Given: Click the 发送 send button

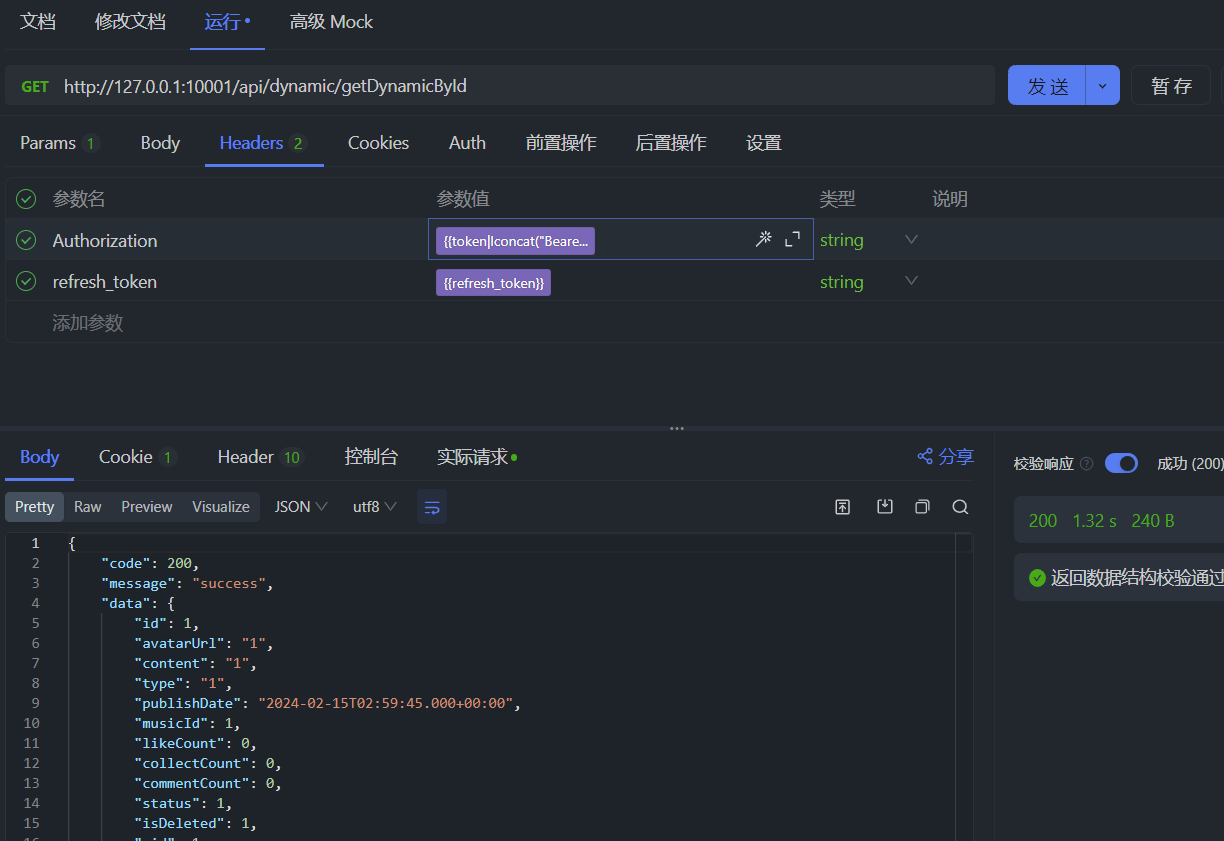Looking at the screenshot, I should click(1046, 86).
